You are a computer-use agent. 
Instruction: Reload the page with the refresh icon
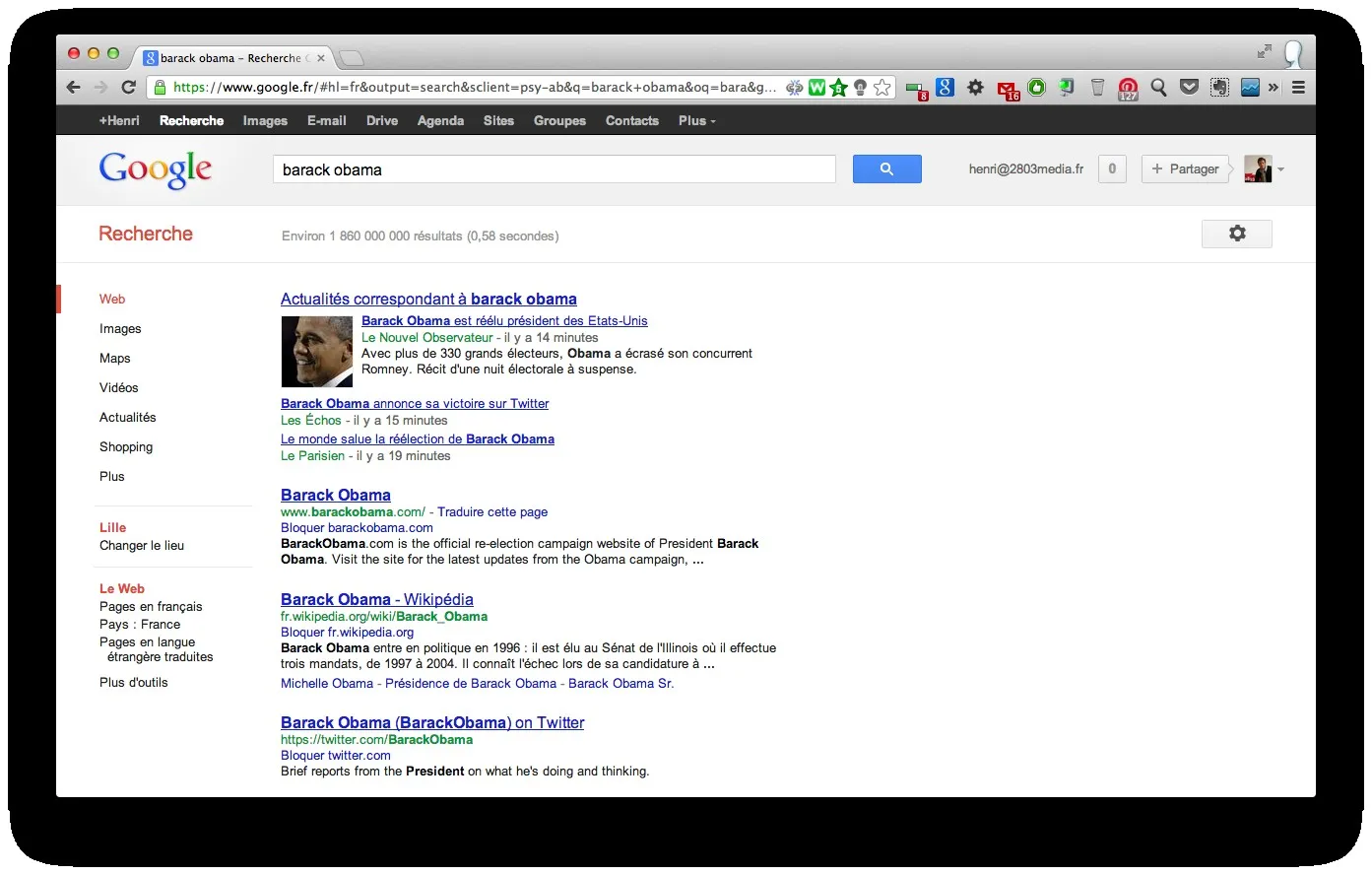[x=128, y=88]
